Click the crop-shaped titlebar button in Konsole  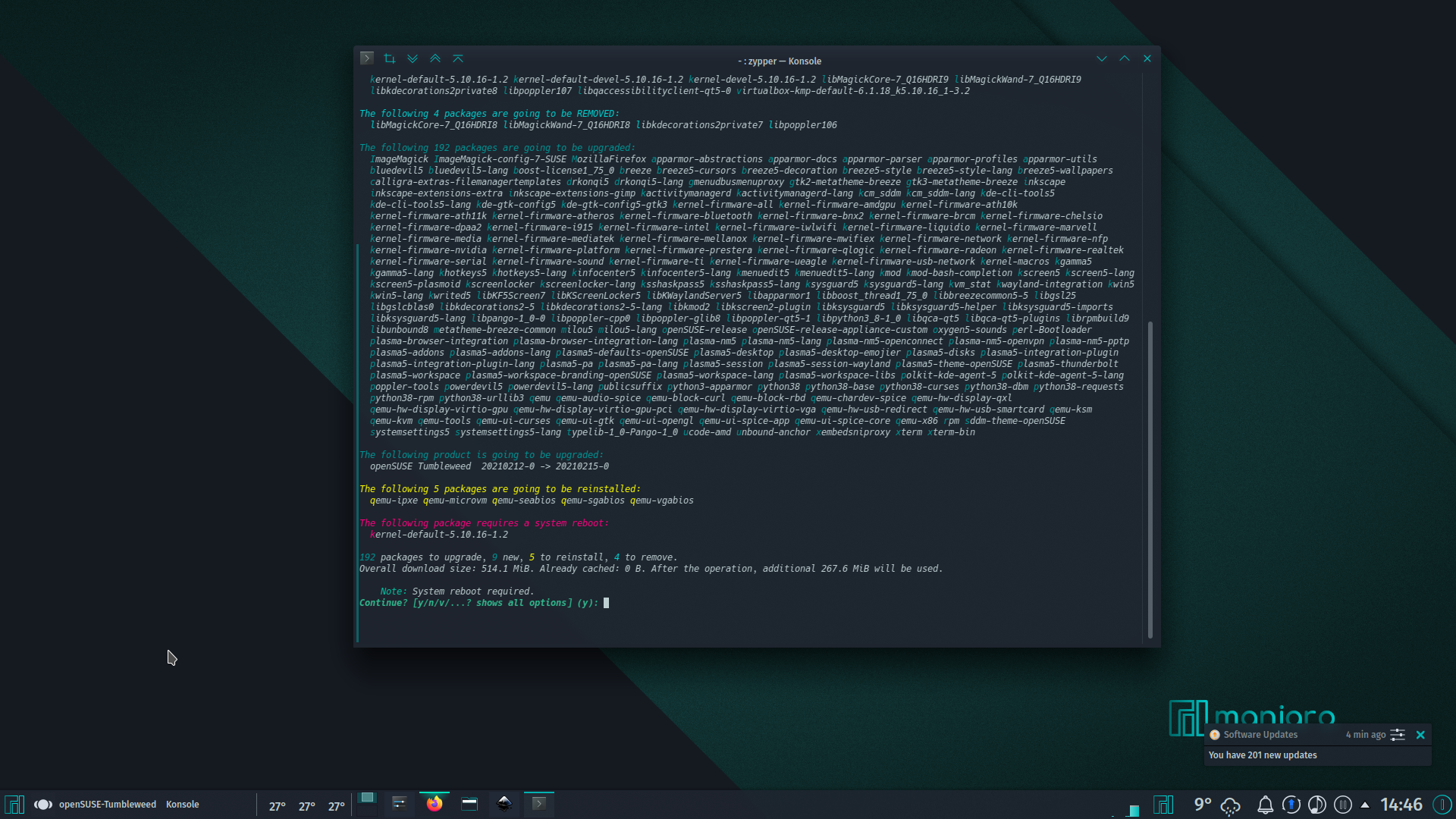tap(390, 58)
